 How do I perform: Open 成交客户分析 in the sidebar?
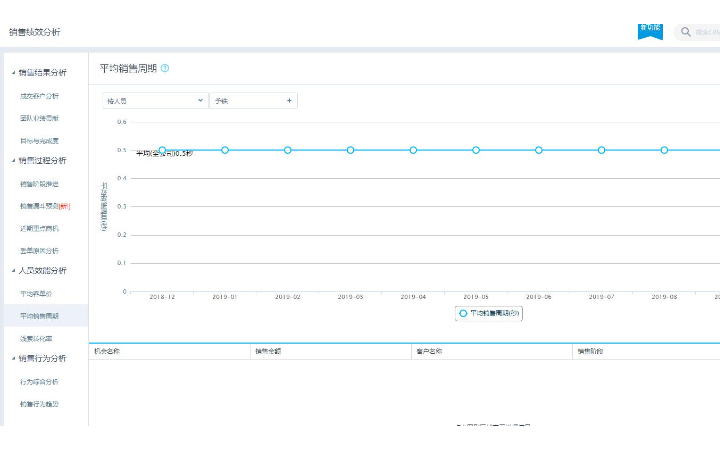(x=40, y=96)
